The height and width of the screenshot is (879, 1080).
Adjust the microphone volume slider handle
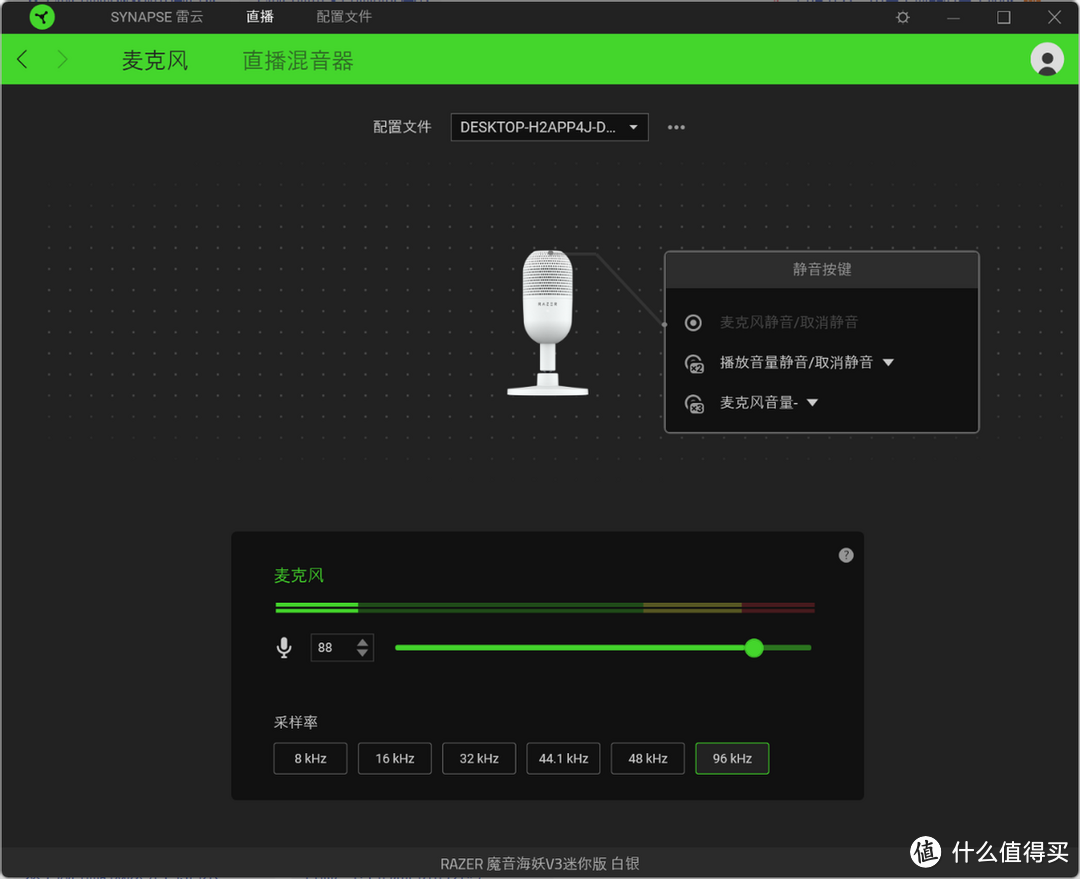point(754,648)
